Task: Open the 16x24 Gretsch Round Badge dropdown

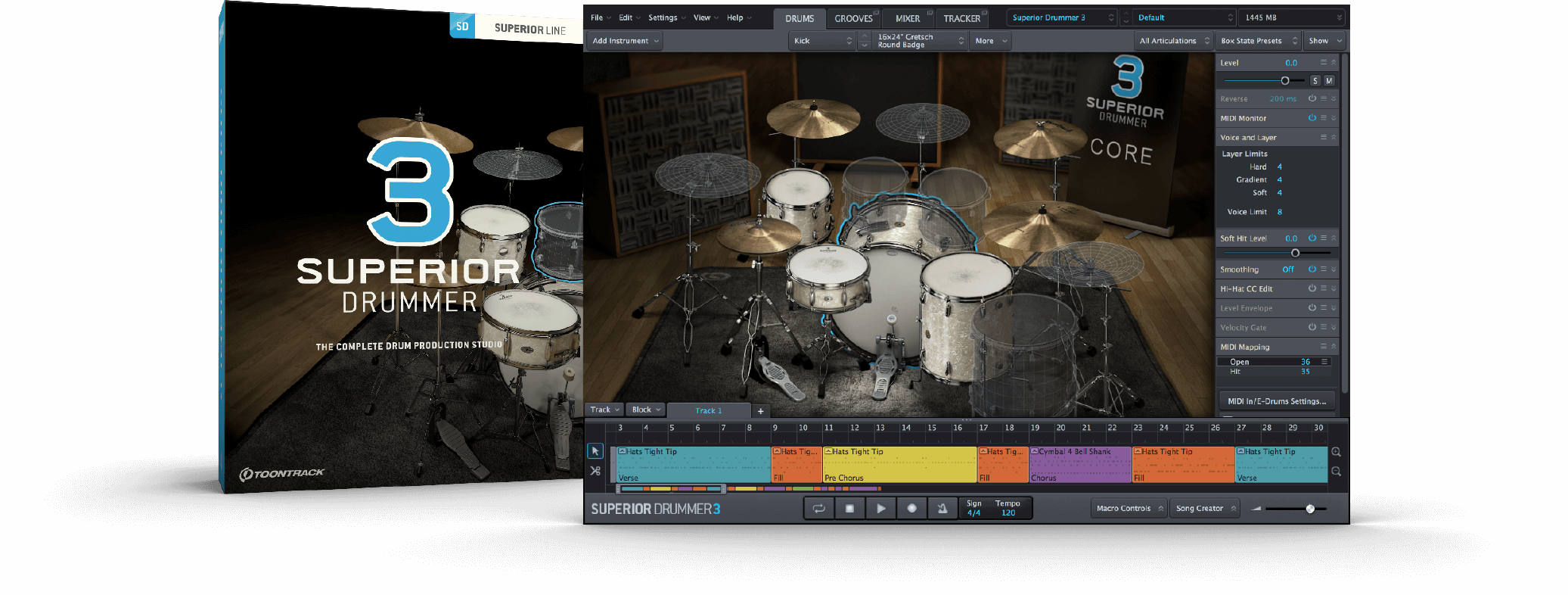Action: click(920, 41)
